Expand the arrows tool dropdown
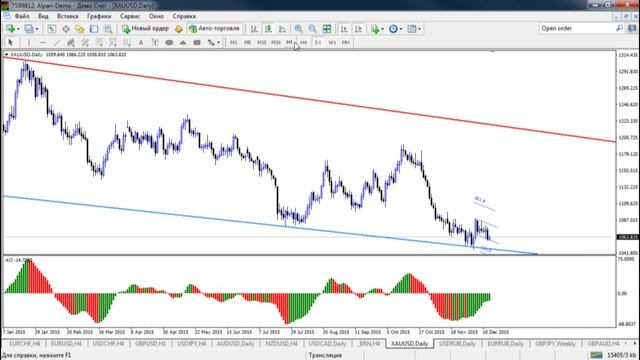The image size is (640, 360). point(218,42)
